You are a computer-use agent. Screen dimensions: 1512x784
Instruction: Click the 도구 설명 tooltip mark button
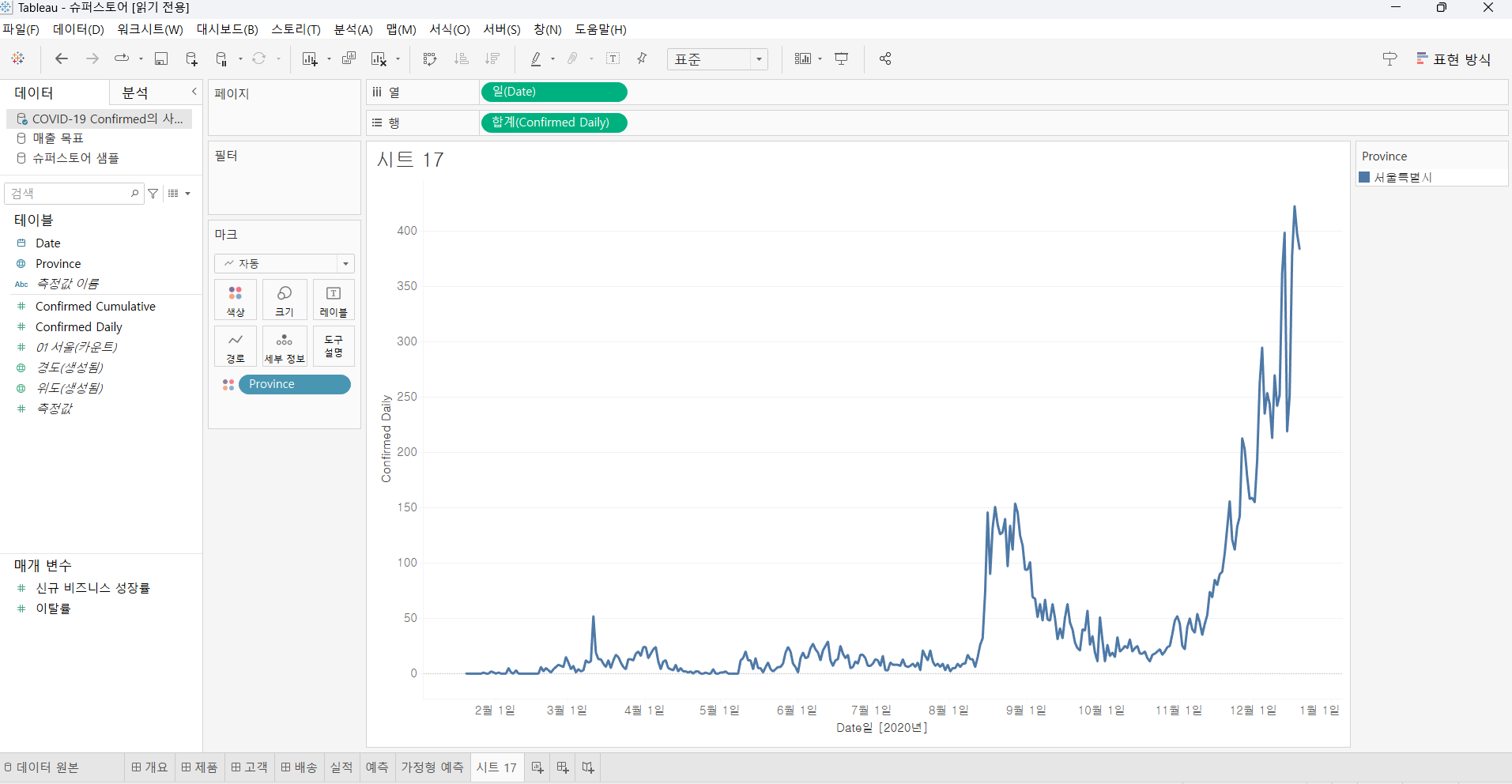click(x=334, y=347)
